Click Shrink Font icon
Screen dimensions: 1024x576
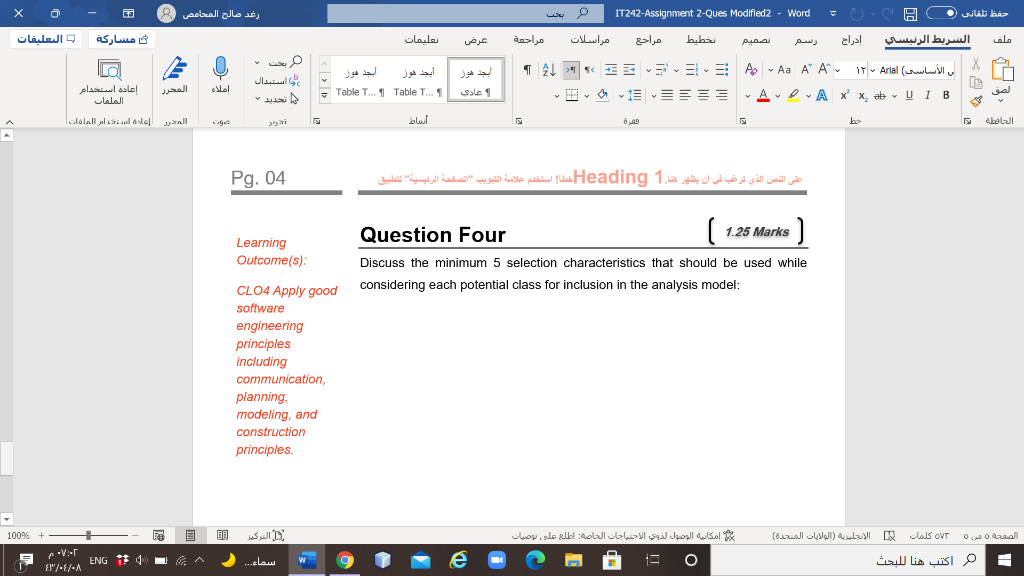[x=806, y=69]
